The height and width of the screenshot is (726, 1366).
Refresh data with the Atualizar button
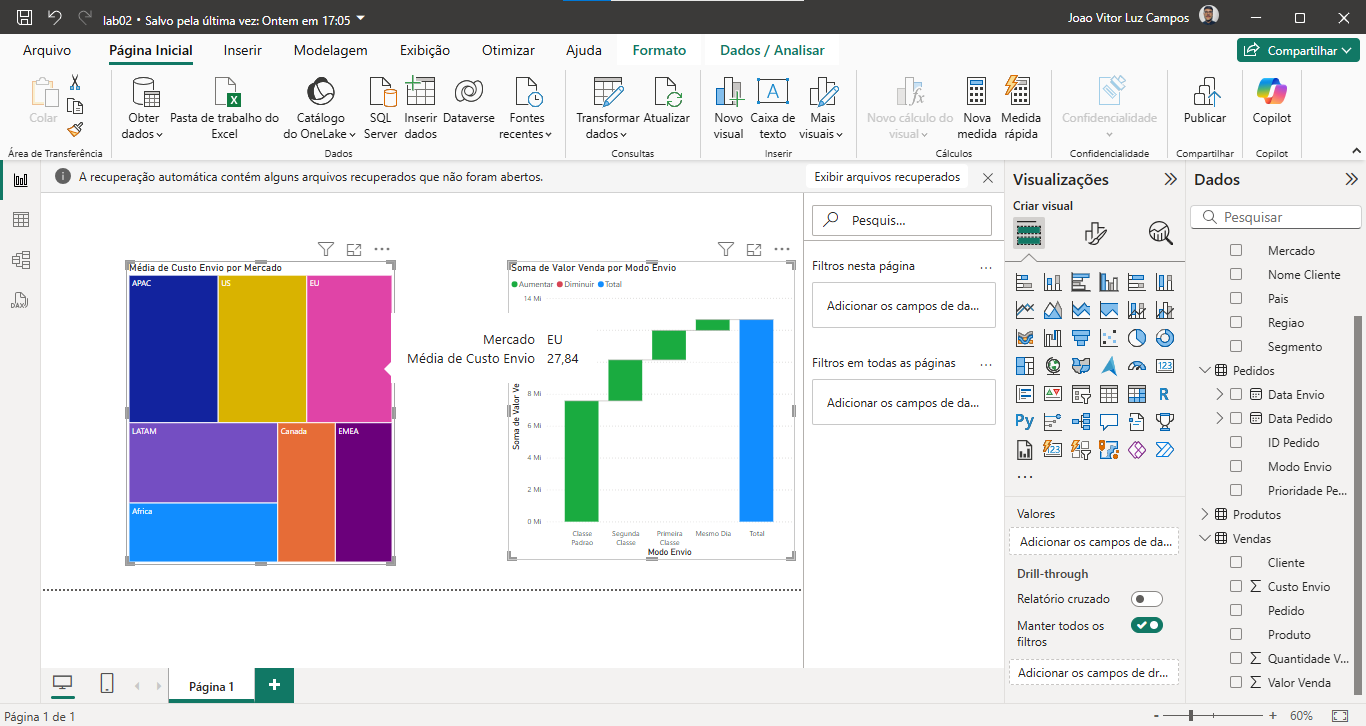(666, 102)
